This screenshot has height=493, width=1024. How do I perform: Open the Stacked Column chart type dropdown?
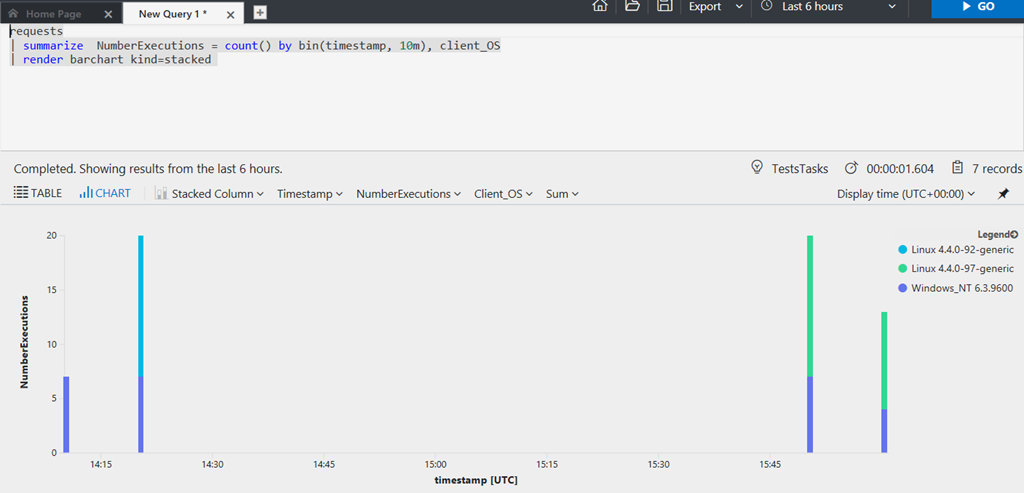pos(209,194)
